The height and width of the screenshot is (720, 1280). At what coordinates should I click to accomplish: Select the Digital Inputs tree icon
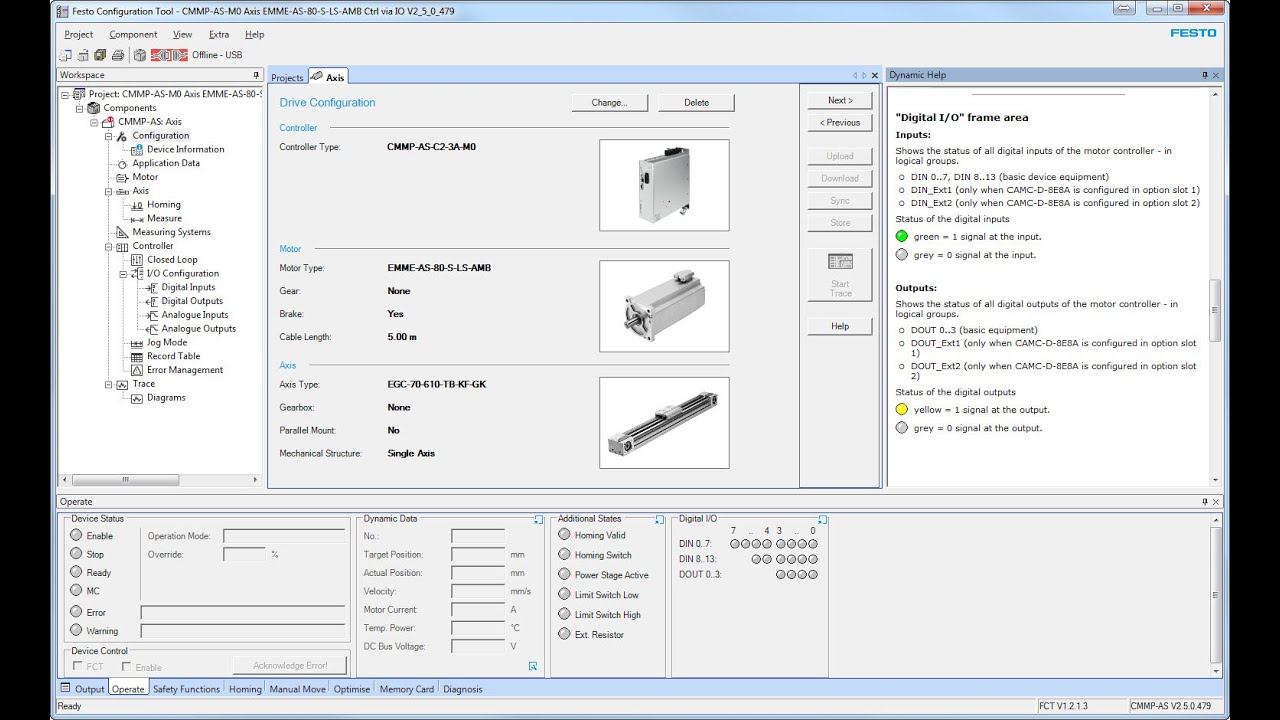[153, 288]
